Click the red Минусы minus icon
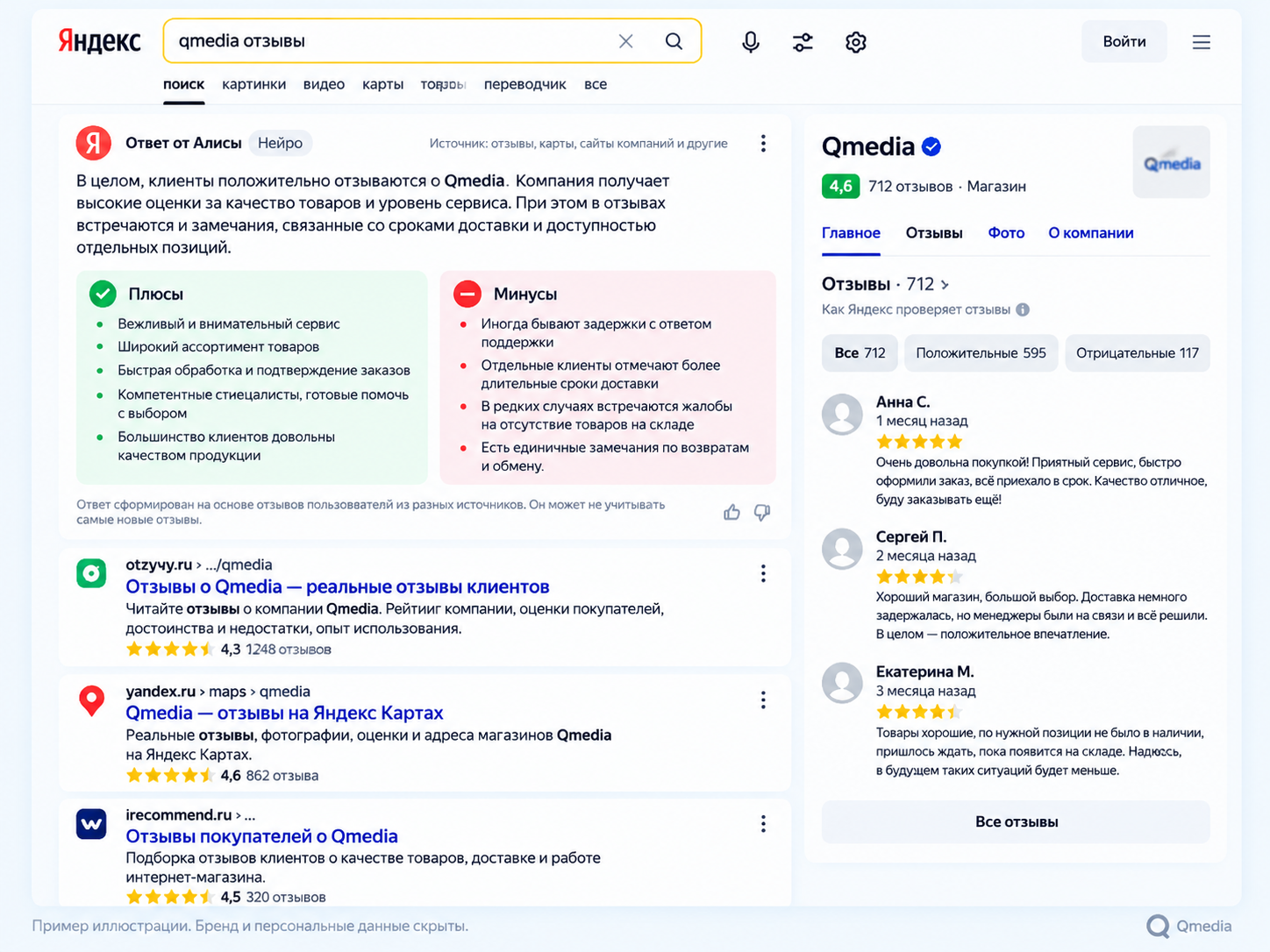The image size is (1270, 952). click(x=467, y=294)
